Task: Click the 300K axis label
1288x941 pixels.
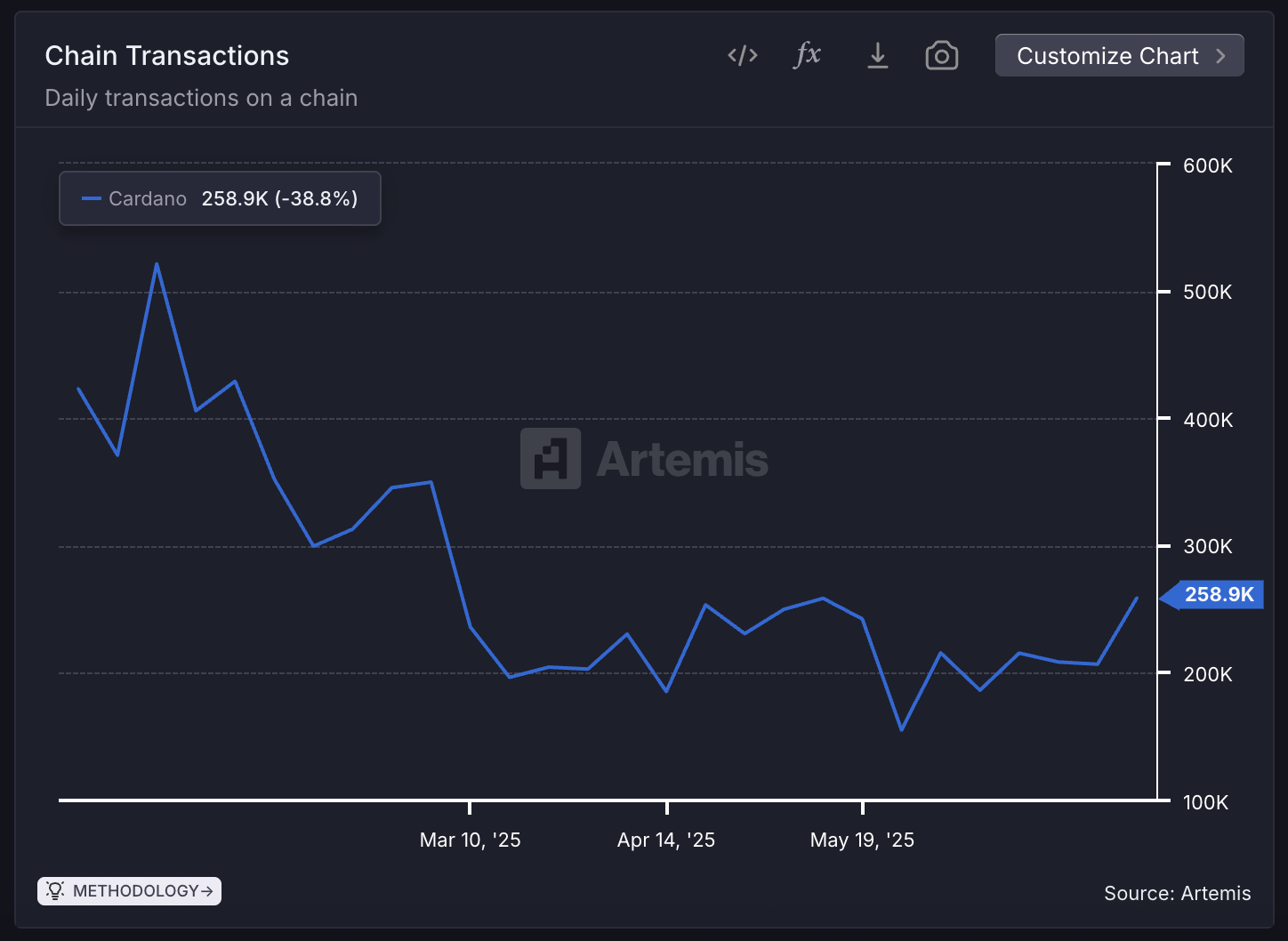Action: (x=1207, y=546)
